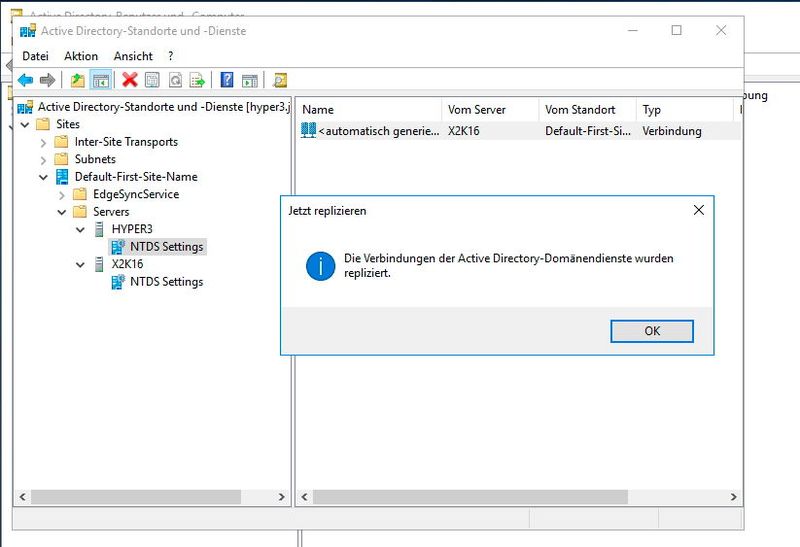
Task: Select the Inter-Site Transports tree item
Action: pos(126,142)
